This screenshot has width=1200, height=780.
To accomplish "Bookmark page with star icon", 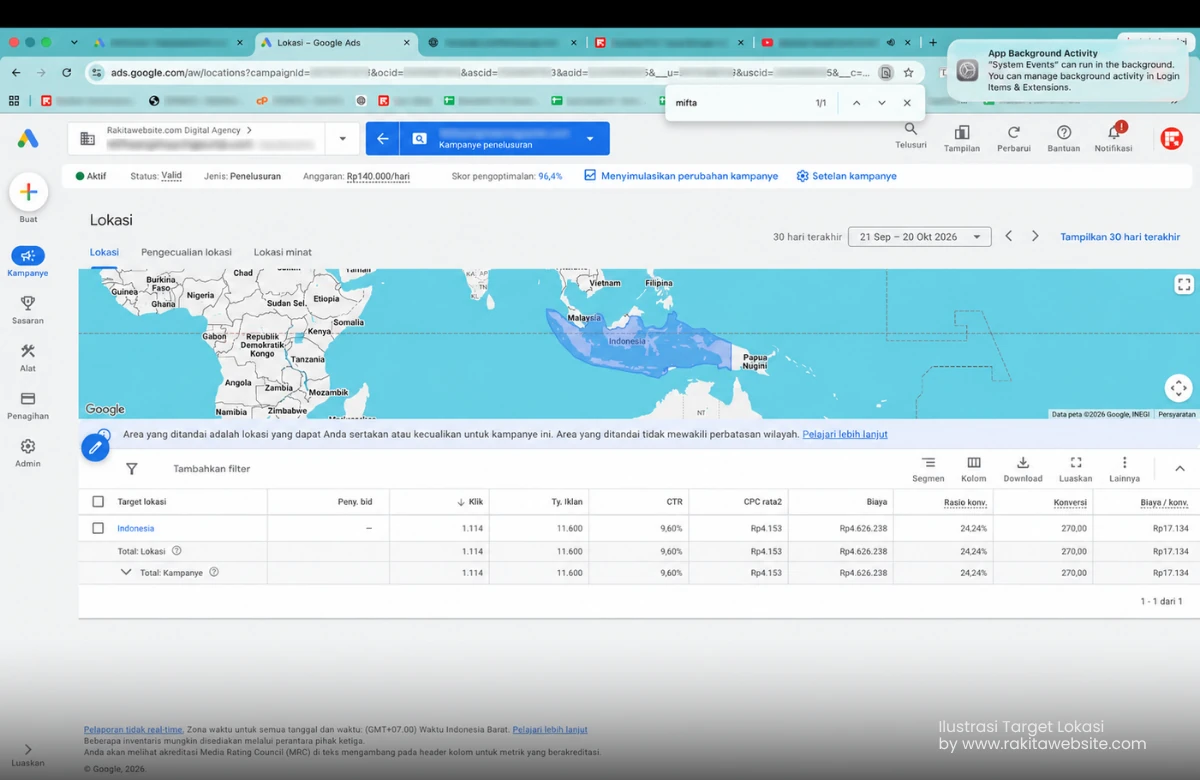I will [x=908, y=72].
